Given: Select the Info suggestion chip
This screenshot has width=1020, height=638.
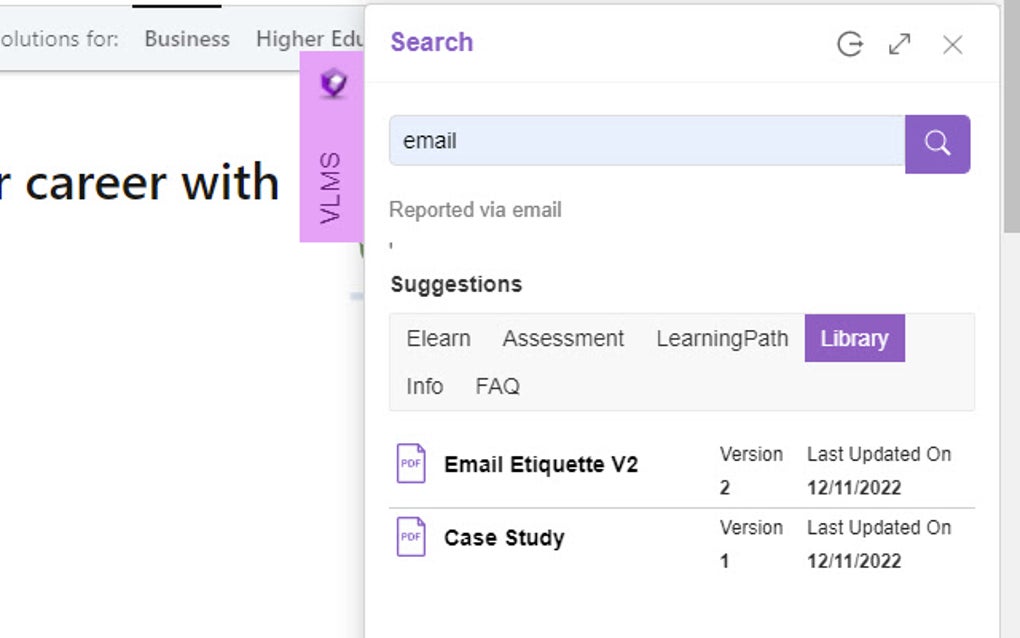Looking at the screenshot, I should (x=424, y=386).
